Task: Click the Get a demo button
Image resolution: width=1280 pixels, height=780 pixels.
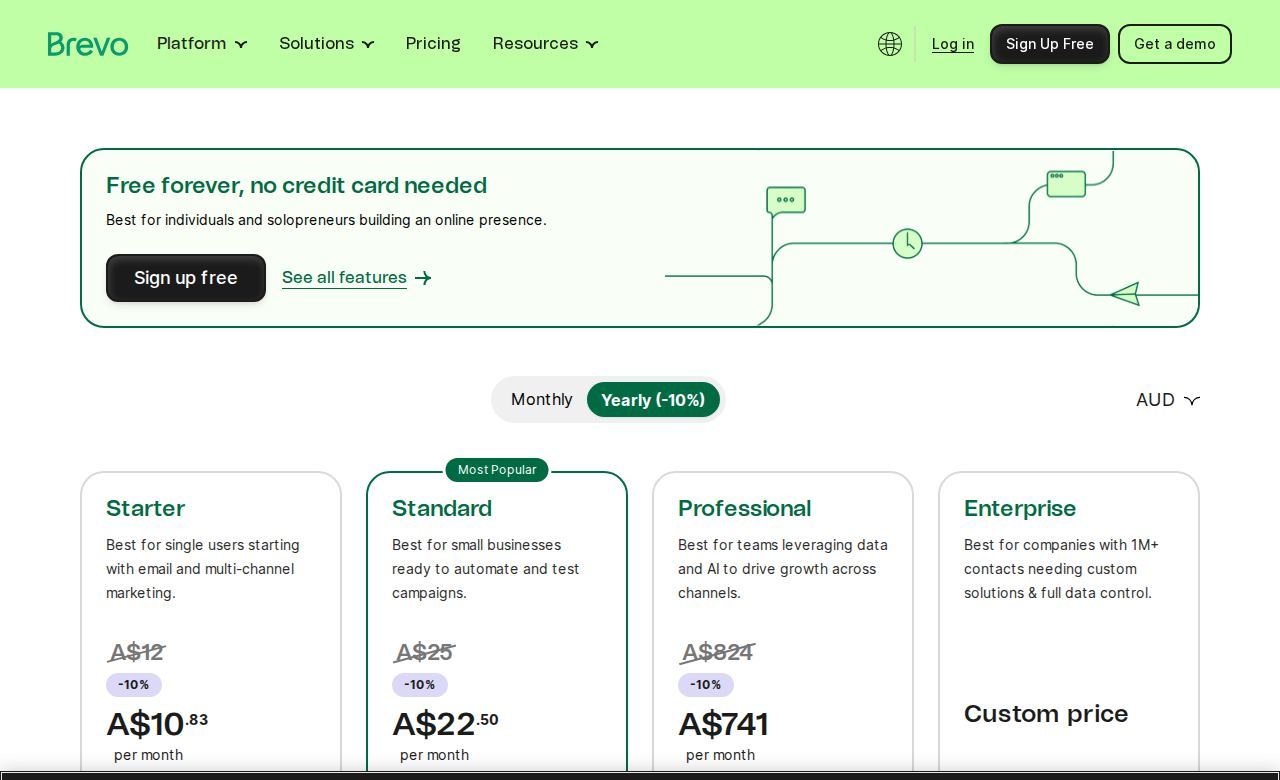Action: pos(1175,44)
